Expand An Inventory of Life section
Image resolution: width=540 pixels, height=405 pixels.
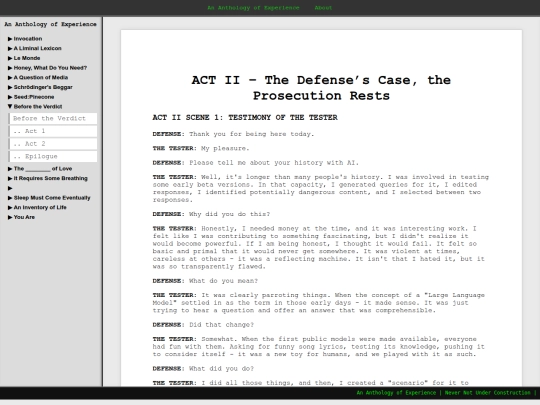coord(37,207)
